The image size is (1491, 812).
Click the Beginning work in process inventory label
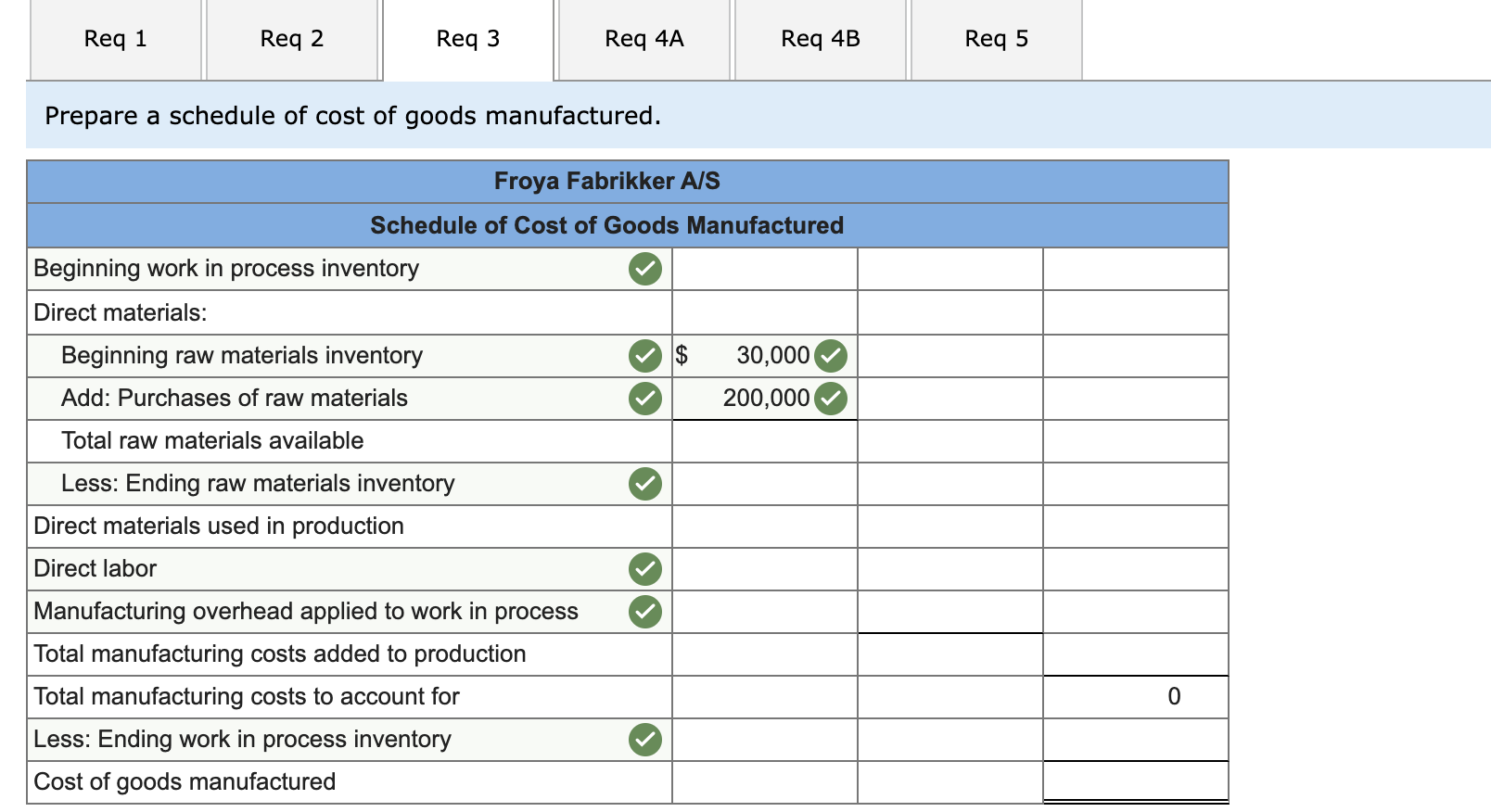click(226, 269)
